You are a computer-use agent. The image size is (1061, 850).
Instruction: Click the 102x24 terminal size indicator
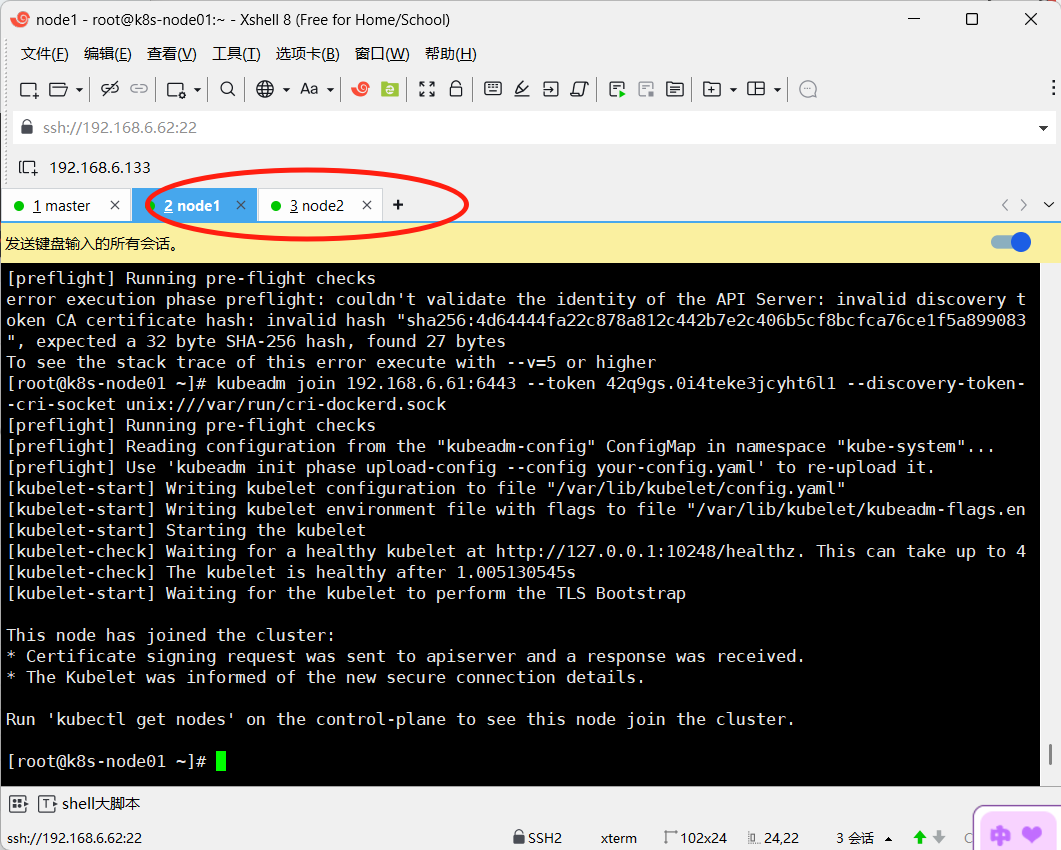(696, 838)
